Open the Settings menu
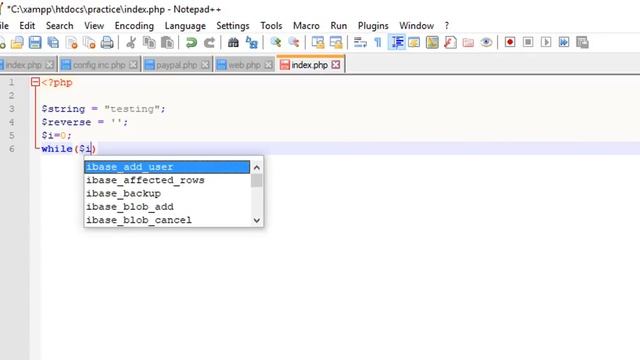 [x=233, y=26]
